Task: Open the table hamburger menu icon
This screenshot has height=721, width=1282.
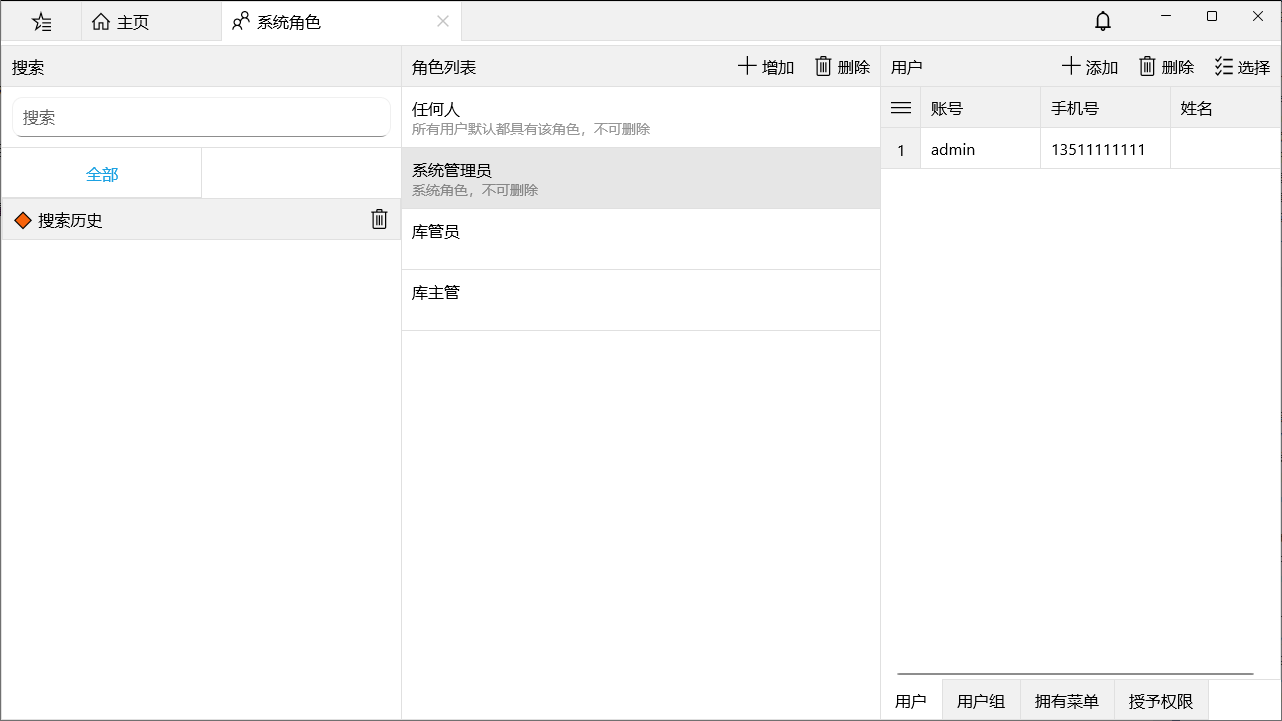Action: click(901, 108)
